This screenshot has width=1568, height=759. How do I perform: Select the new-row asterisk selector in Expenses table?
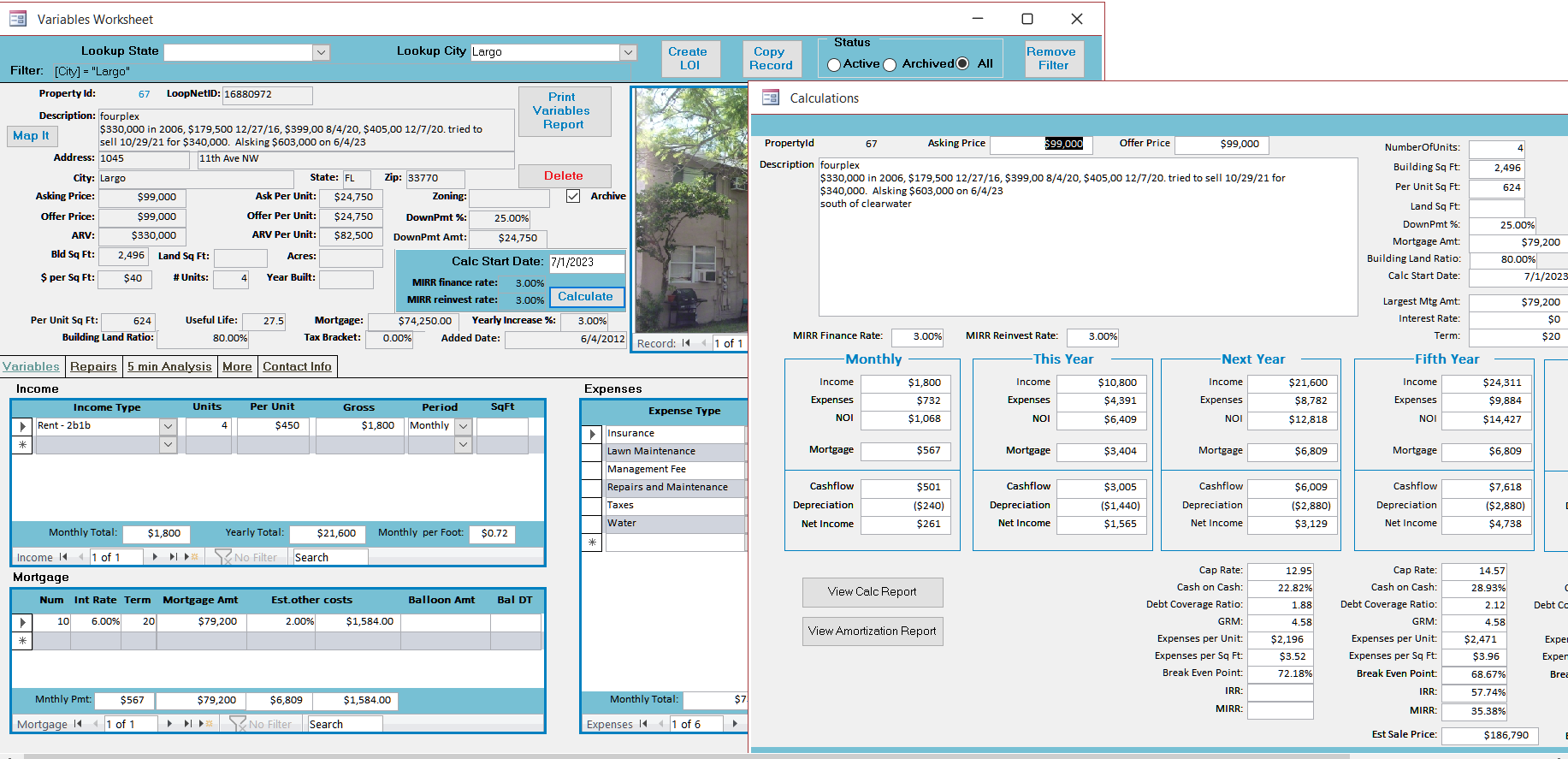592,542
